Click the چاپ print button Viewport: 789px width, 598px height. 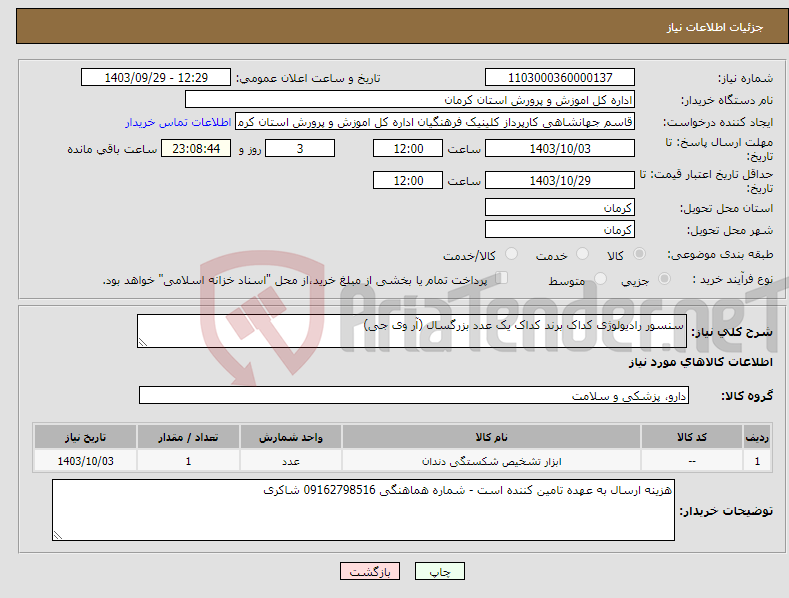click(440, 572)
